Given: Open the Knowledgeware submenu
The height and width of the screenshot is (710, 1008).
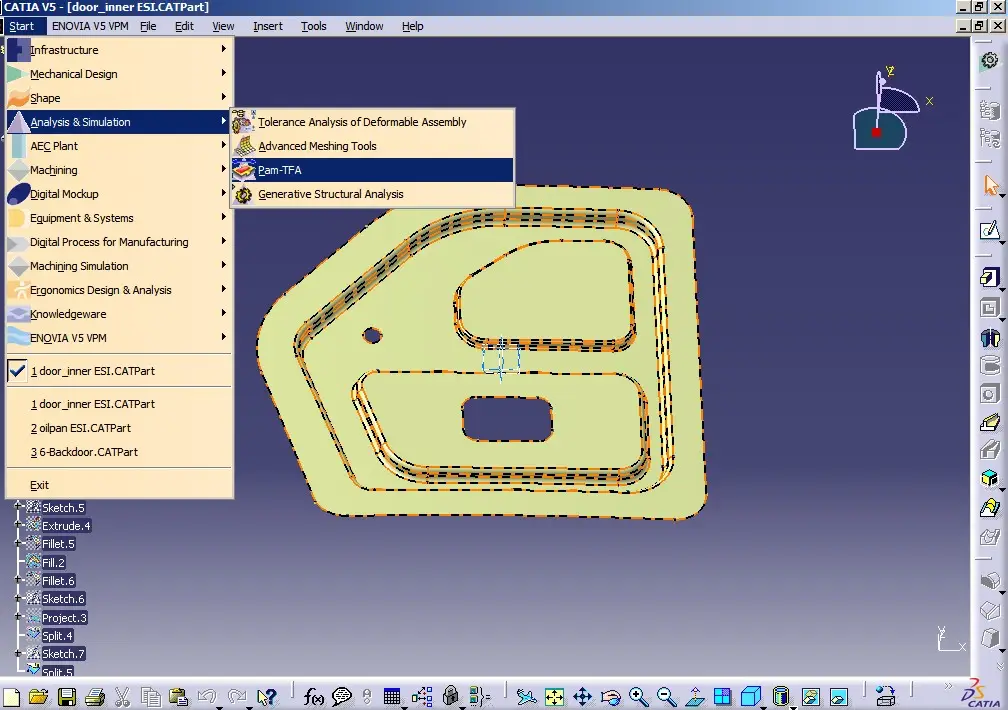Looking at the screenshot, I should pyautogui.click(x=119, y=314).
